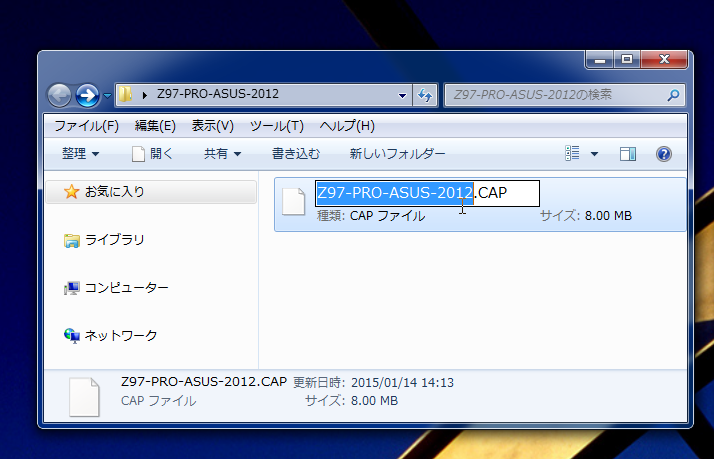
Task: Click the search magnifier icon
Action: point(673,95)
